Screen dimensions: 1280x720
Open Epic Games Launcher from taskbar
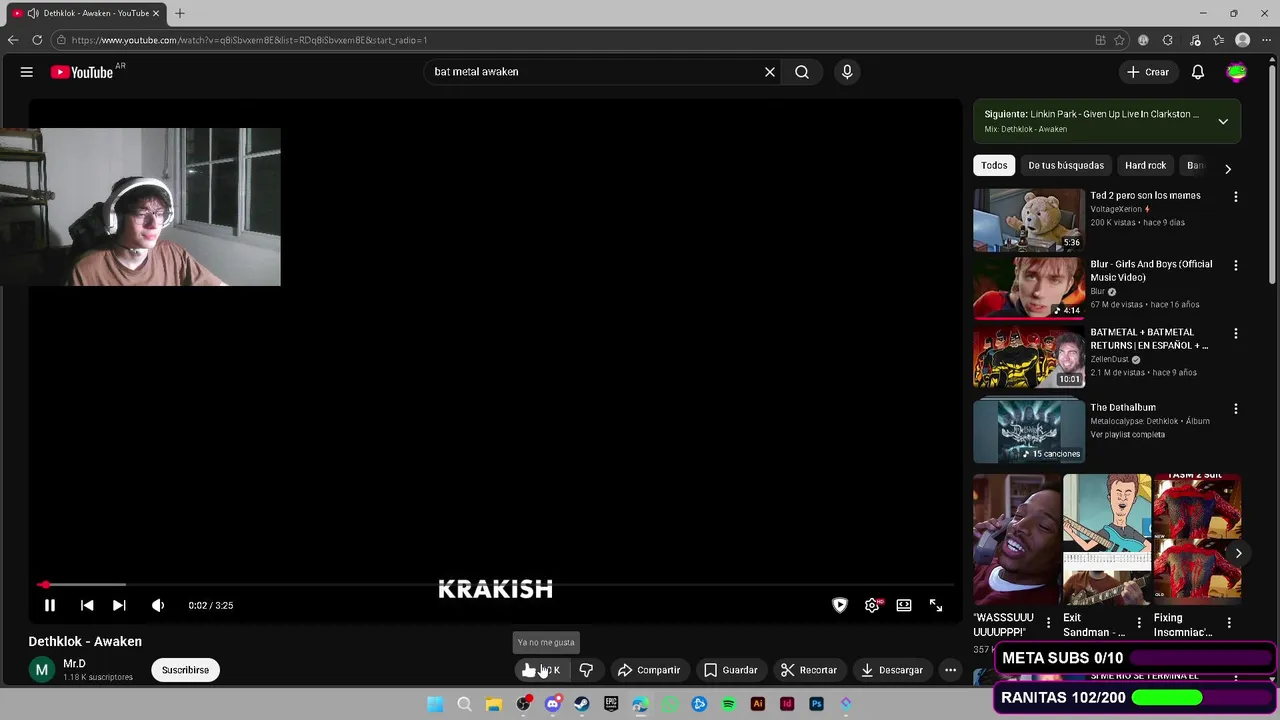tap(611, 704)
